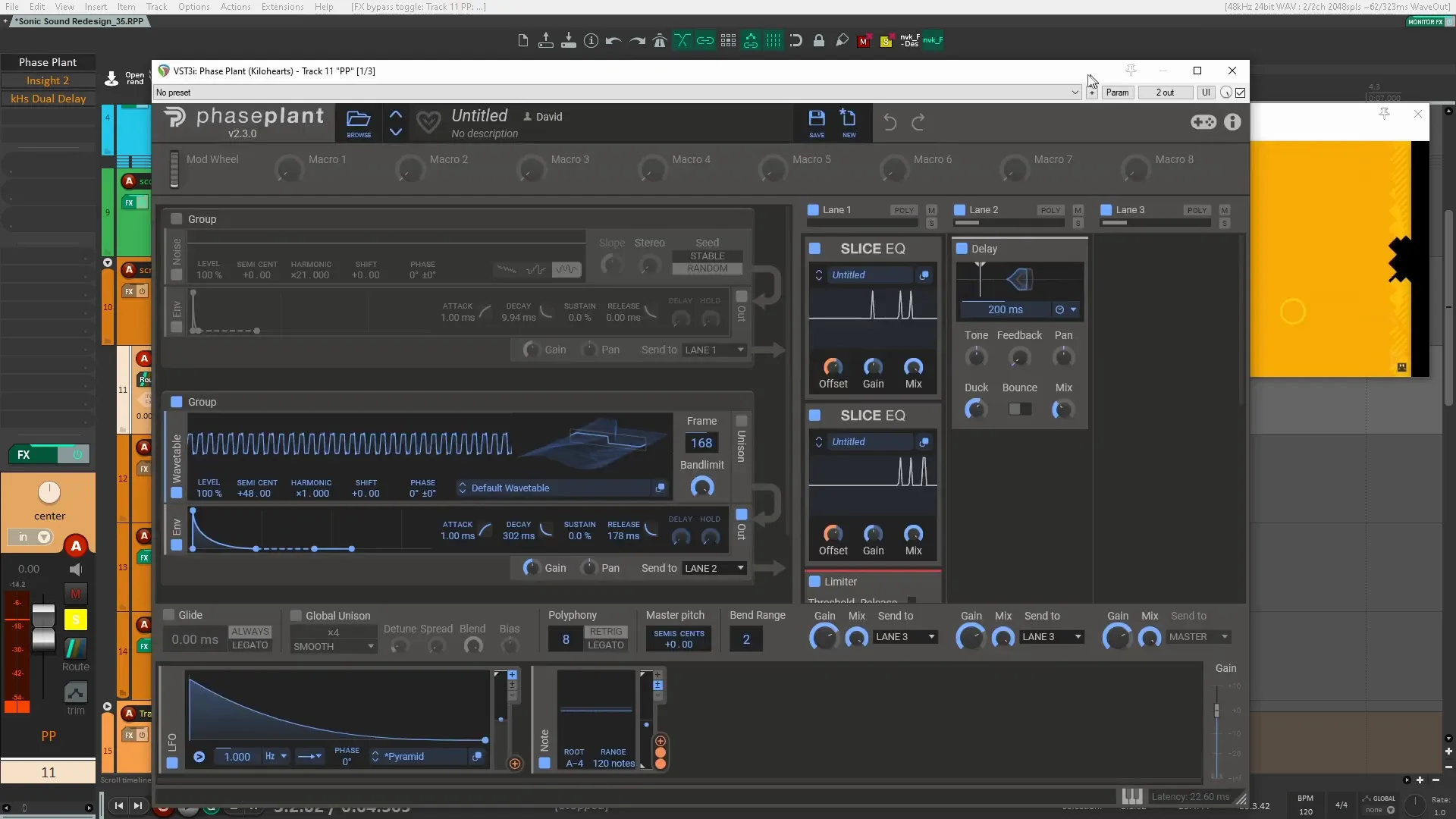This screenshot has height=819, width=1456.
Task: Toggle the Bounce switch in Delay
Action: (x=1020, y=409)
